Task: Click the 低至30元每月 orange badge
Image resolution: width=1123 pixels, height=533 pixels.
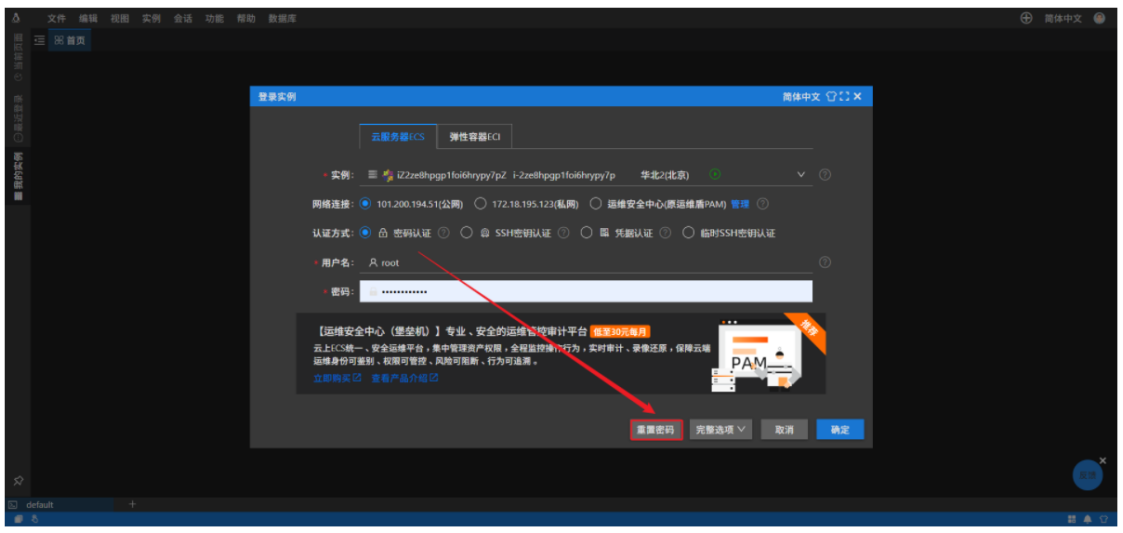Action: (620, 332)
